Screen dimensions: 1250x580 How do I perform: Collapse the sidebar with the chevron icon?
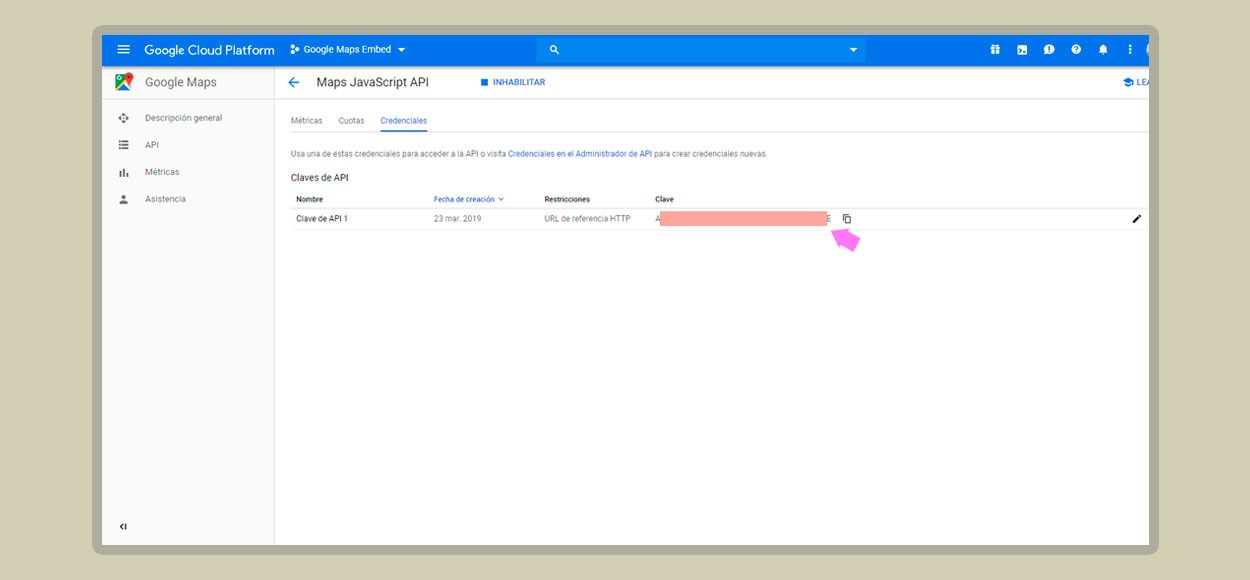pos(123,526)
